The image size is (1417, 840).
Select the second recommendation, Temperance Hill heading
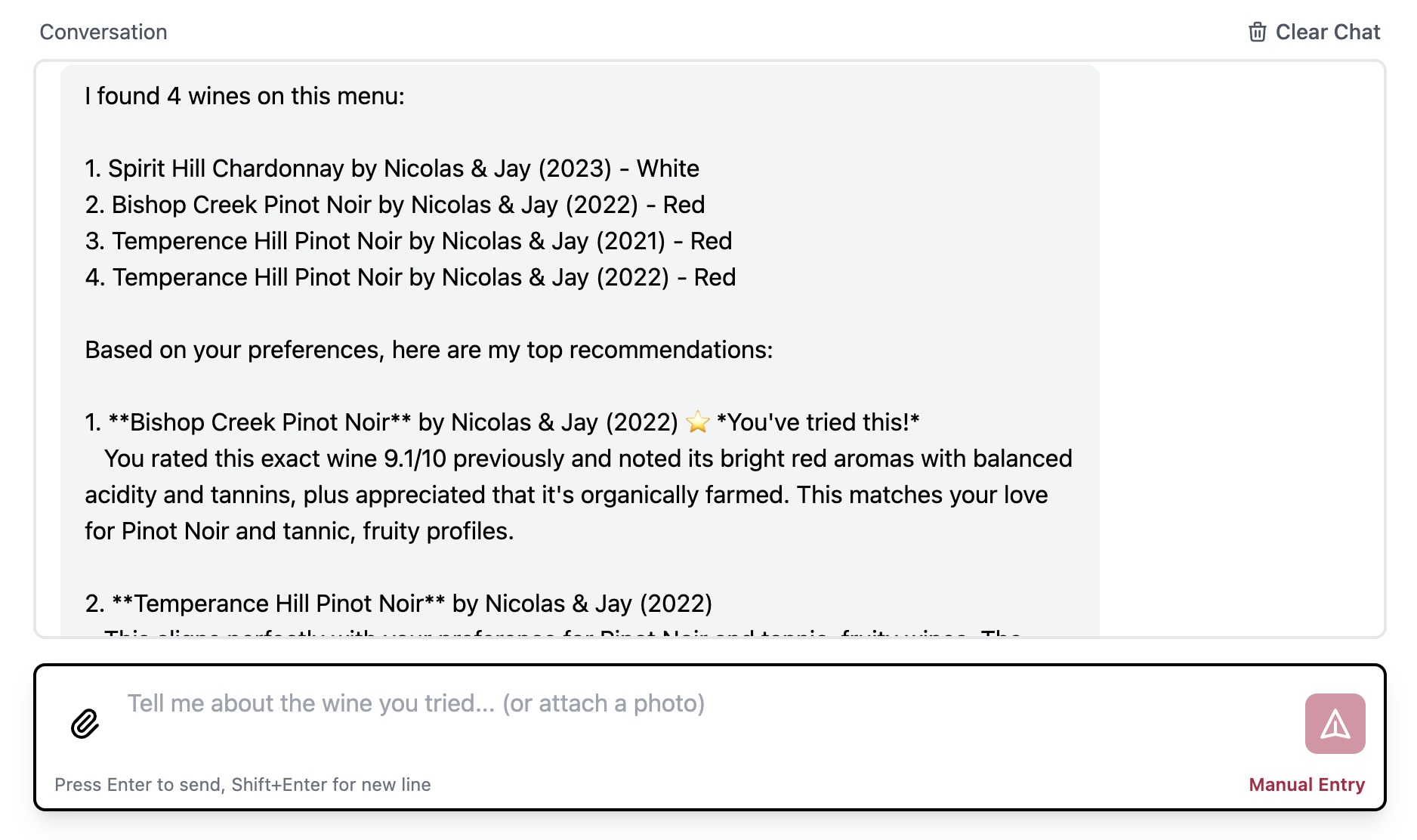point(398,604)
